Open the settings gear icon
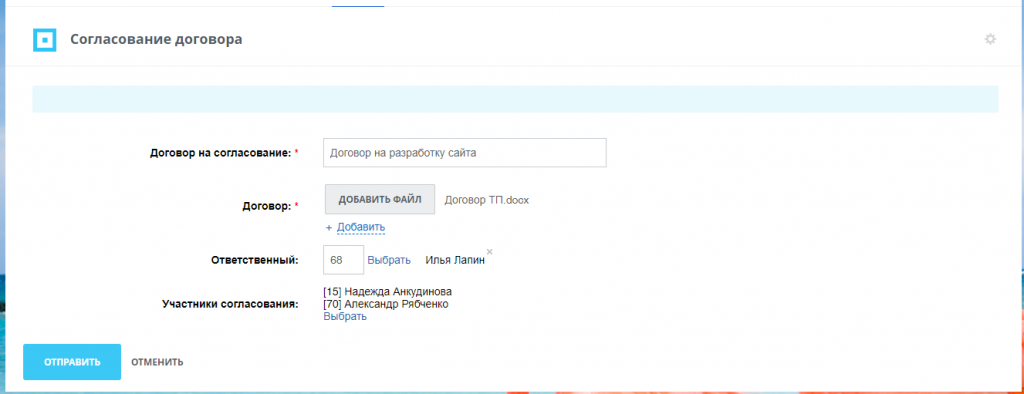1024x394 pixels. (990, 39)
